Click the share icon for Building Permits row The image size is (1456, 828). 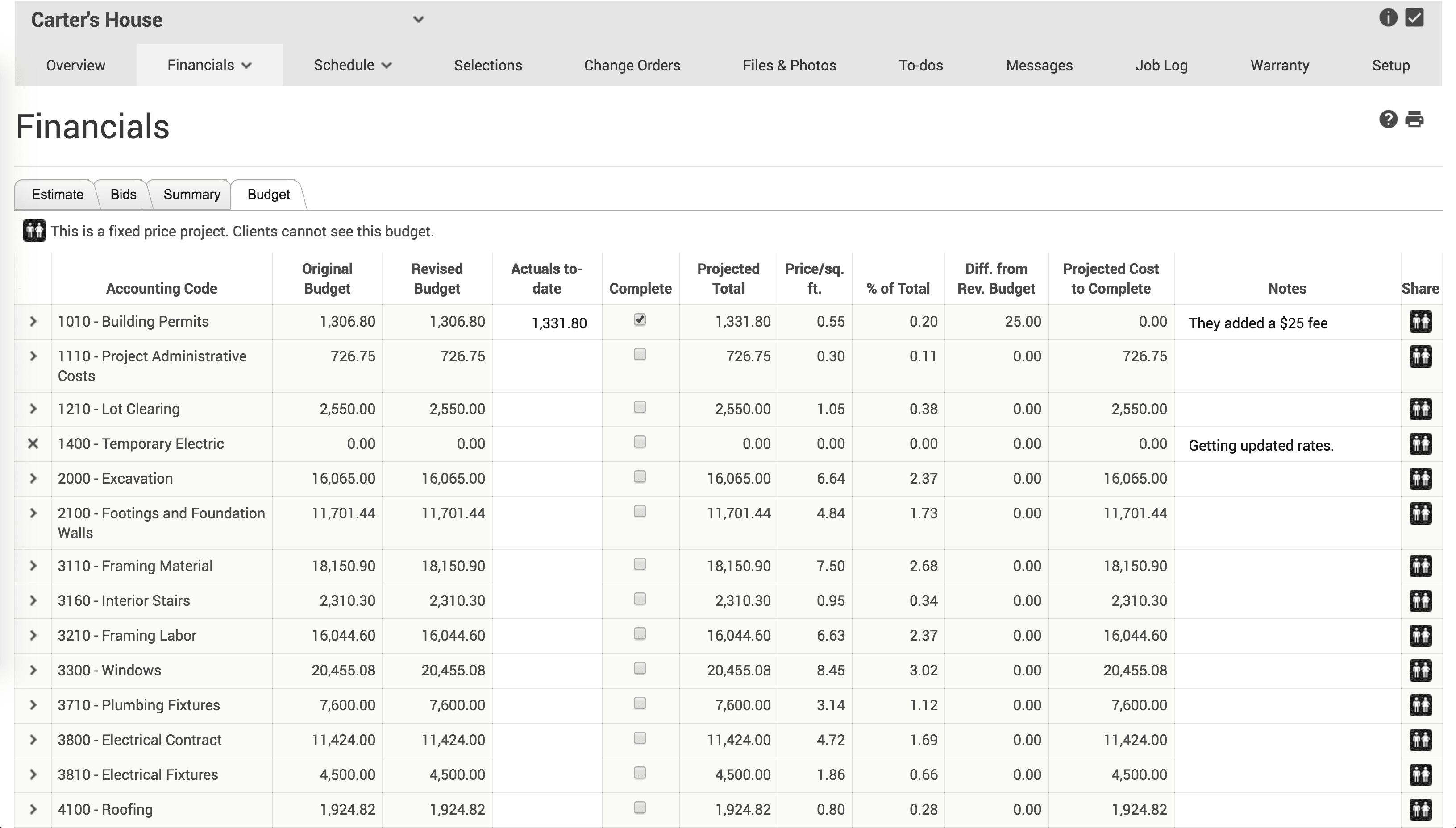1421,321
